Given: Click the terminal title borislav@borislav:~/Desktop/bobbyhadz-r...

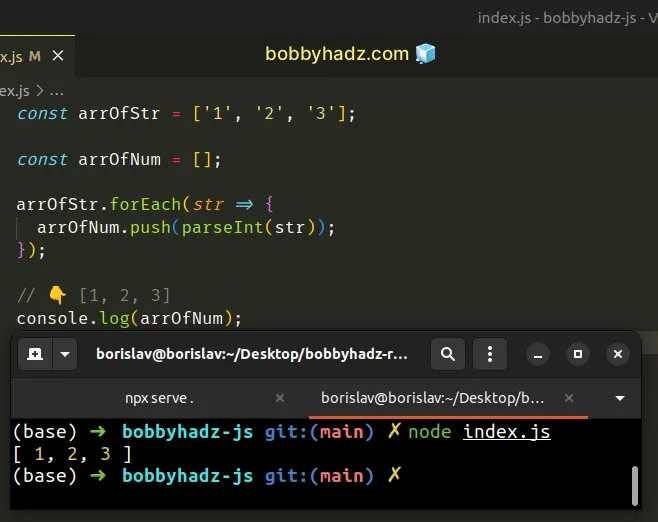Looking at the screenshot, I should [252, 354].
